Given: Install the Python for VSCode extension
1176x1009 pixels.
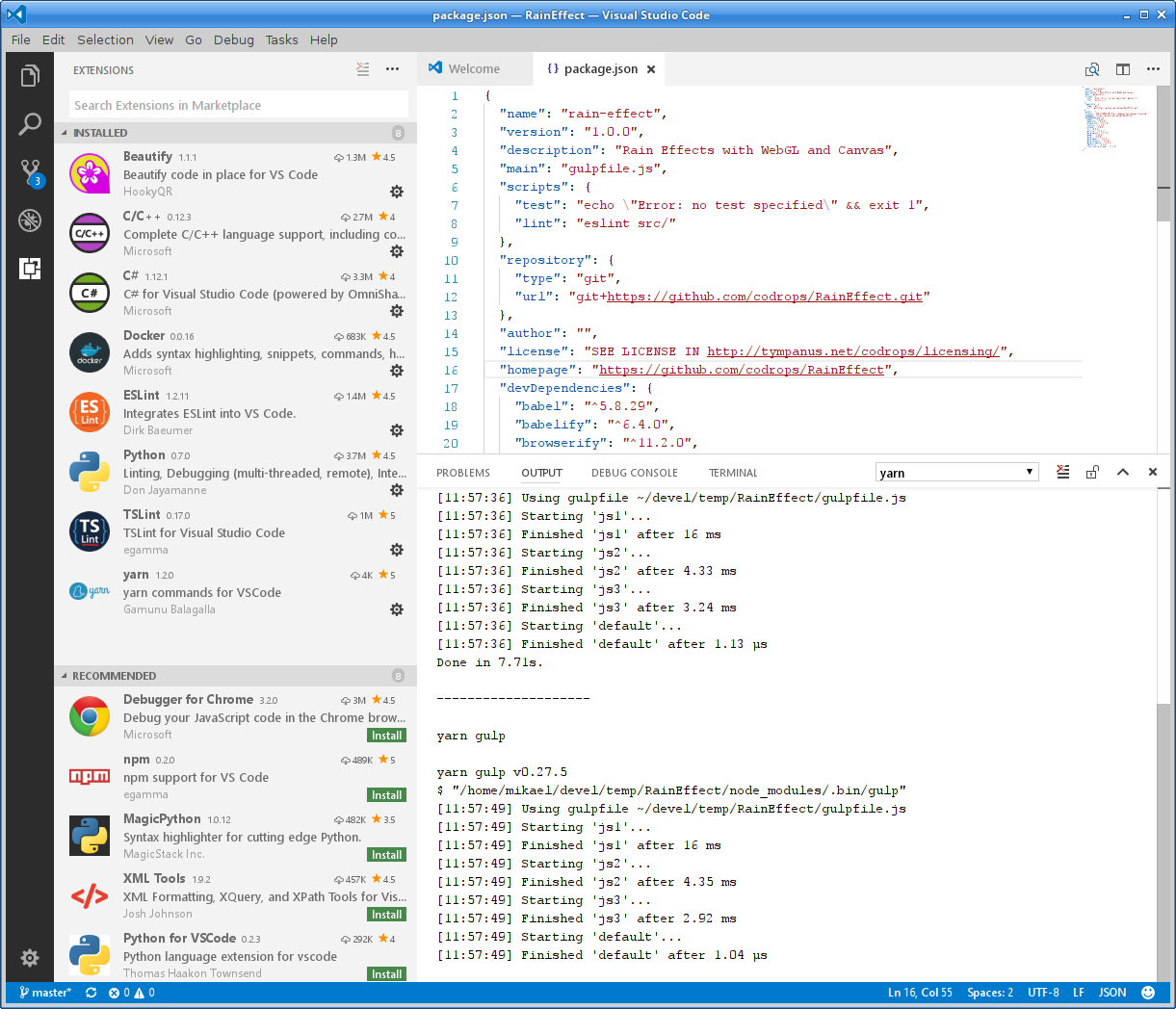Looking at the screenshot, I should (x=387, y=974).
